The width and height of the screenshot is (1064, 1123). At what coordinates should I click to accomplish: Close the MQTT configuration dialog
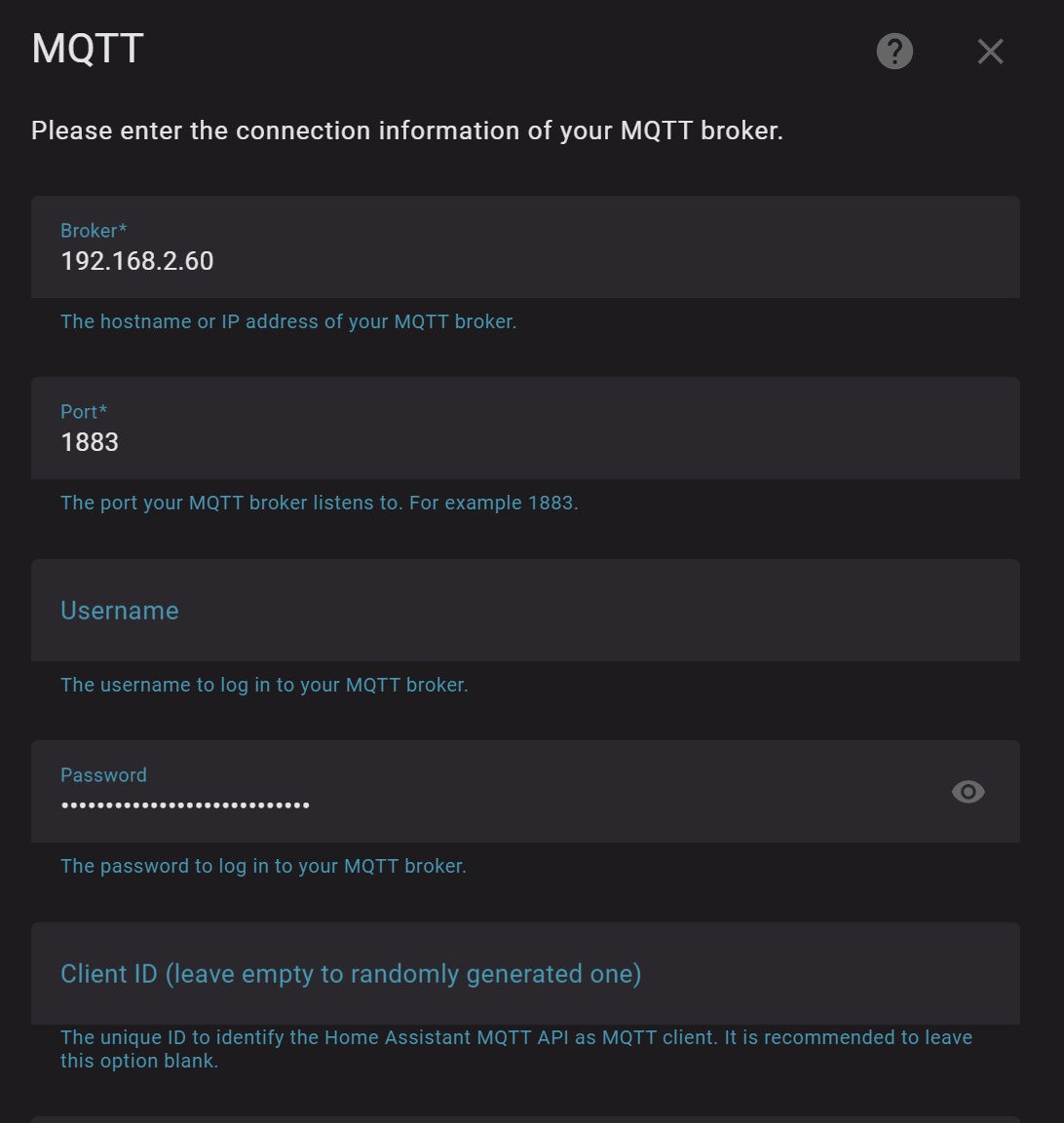coord(990,52)
